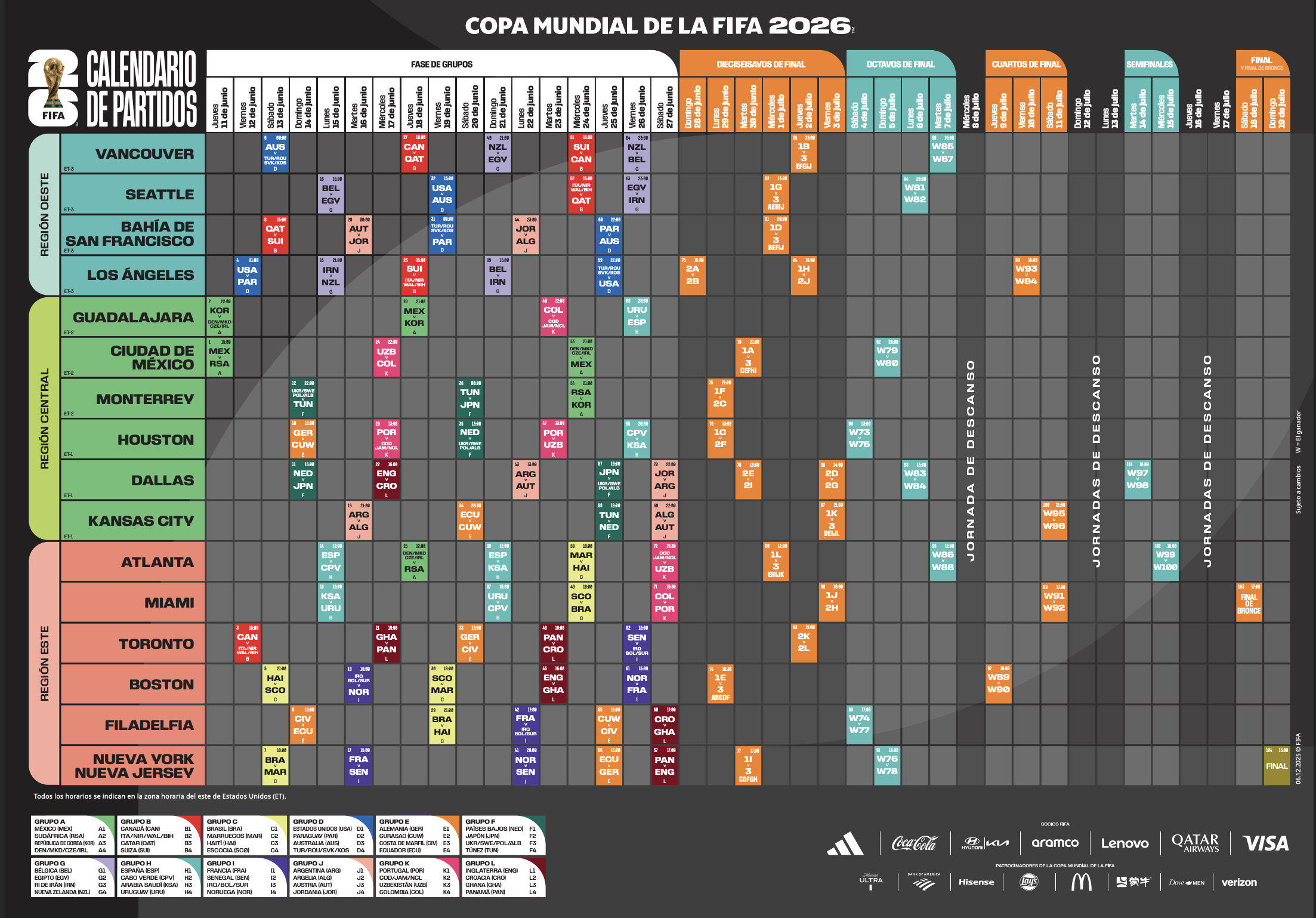Click the Hyundai Kia logo
Image resolution: width=1316 pixels, height=918 pixels.
tap(985, 843)
